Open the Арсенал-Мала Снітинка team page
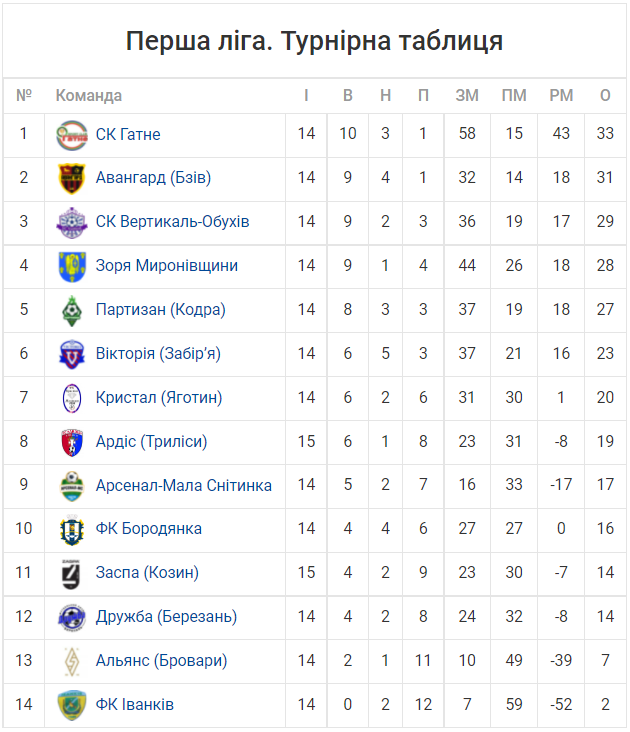The width and height of the screenshot is (630, 732). pos(183,486)
